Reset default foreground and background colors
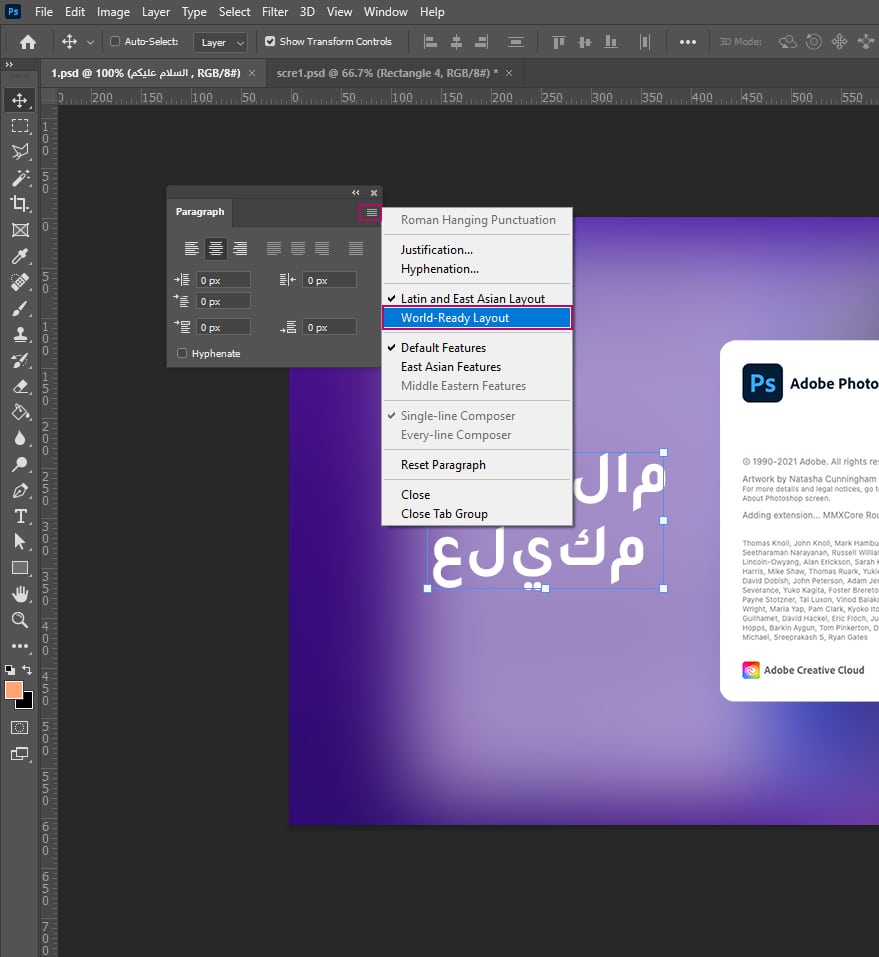879x957 pixels. (10, 670)
